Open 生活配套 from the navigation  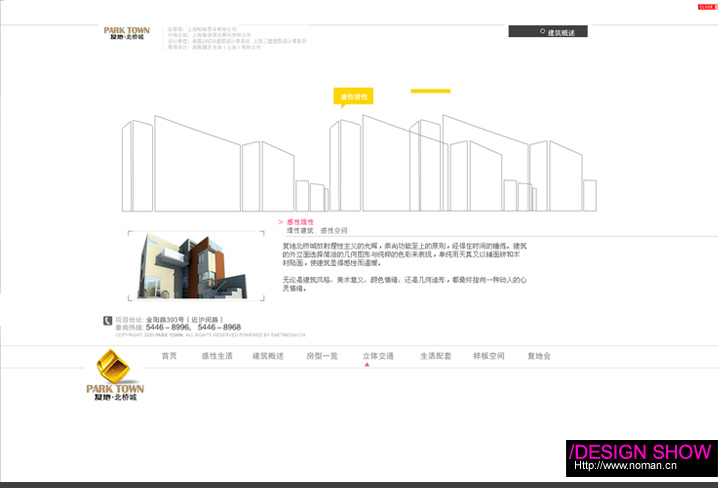tap(436, 356)
